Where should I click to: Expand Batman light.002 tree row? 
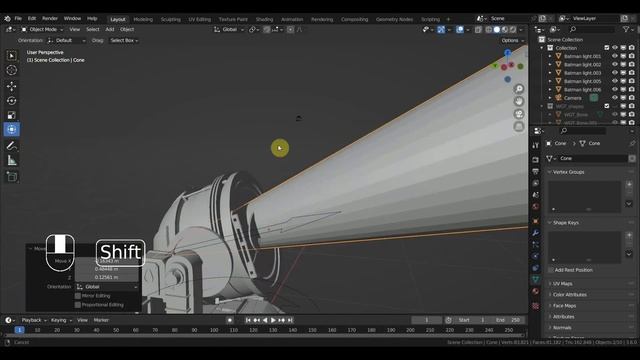550,64
